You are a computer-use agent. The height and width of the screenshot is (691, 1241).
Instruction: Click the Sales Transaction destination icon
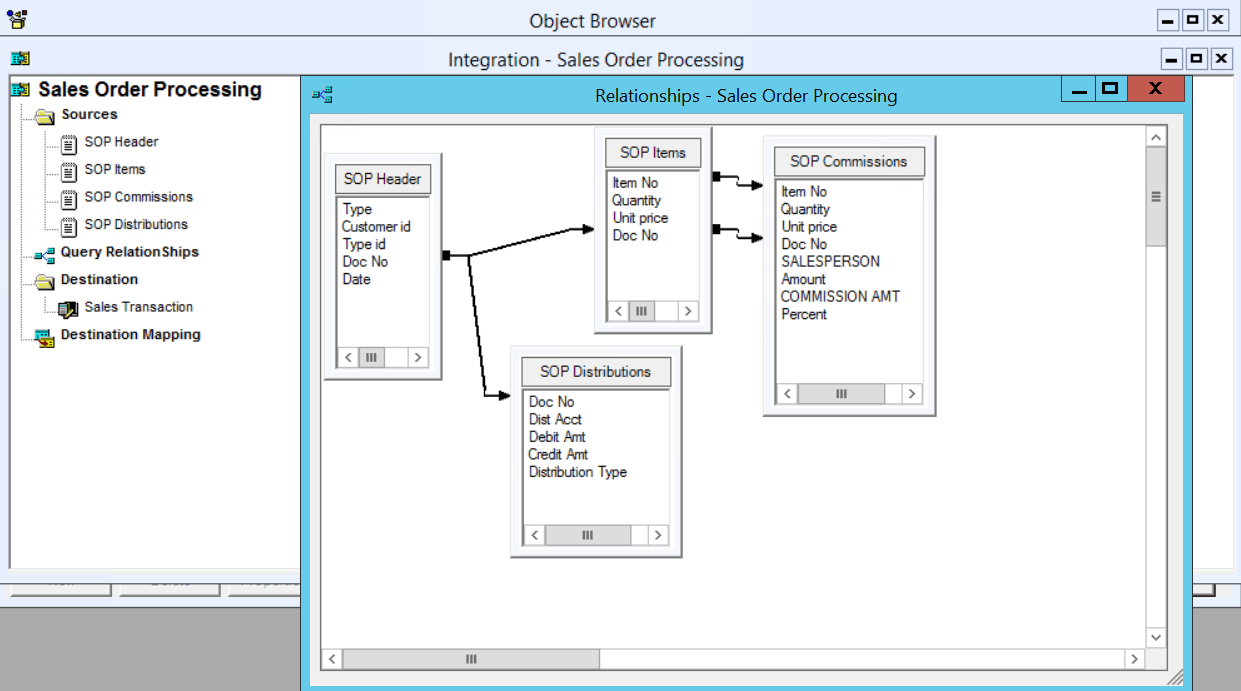pos(68,309)
